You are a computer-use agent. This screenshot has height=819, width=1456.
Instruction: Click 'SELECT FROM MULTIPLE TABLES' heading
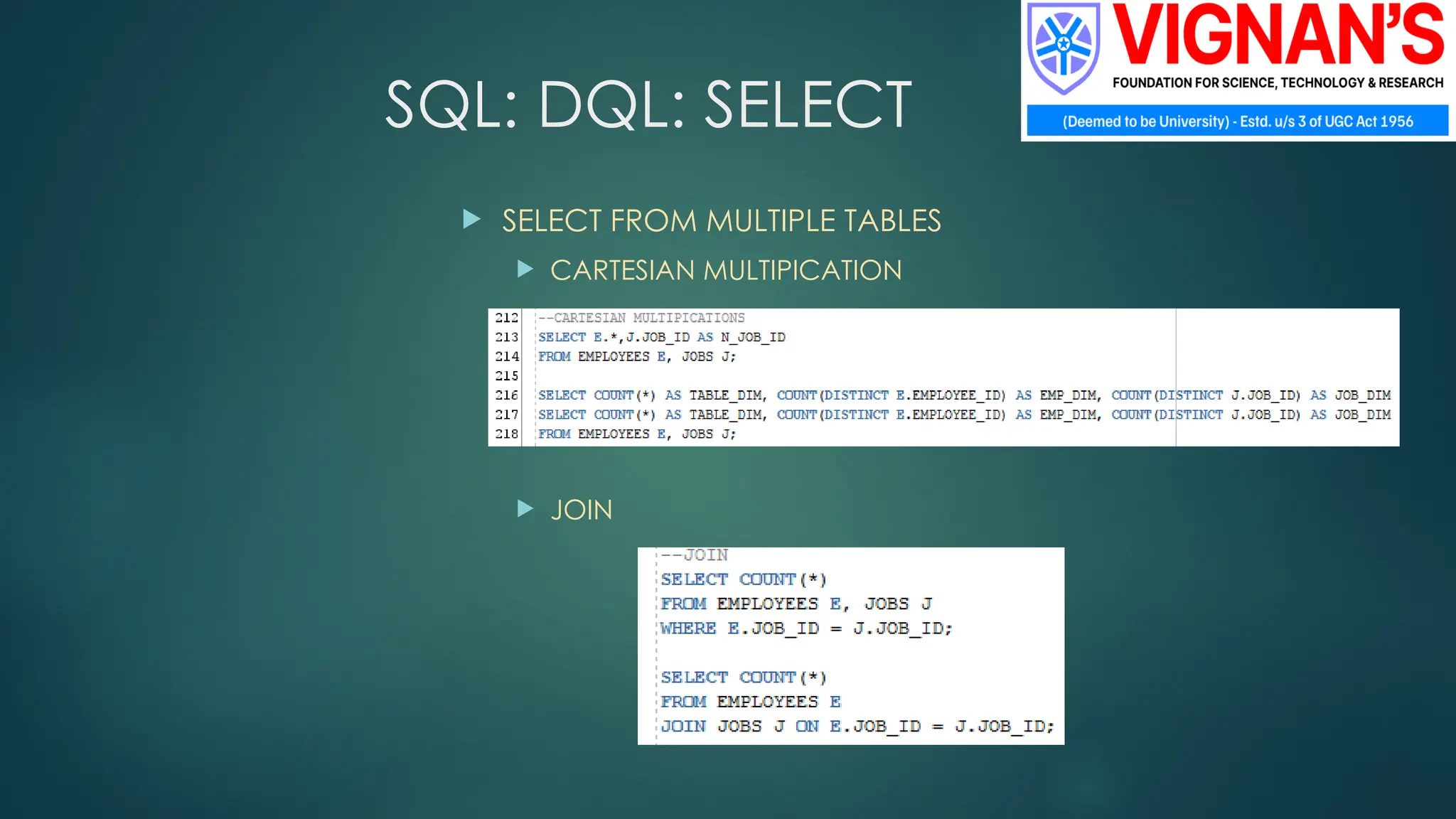[x=722, y=220]
